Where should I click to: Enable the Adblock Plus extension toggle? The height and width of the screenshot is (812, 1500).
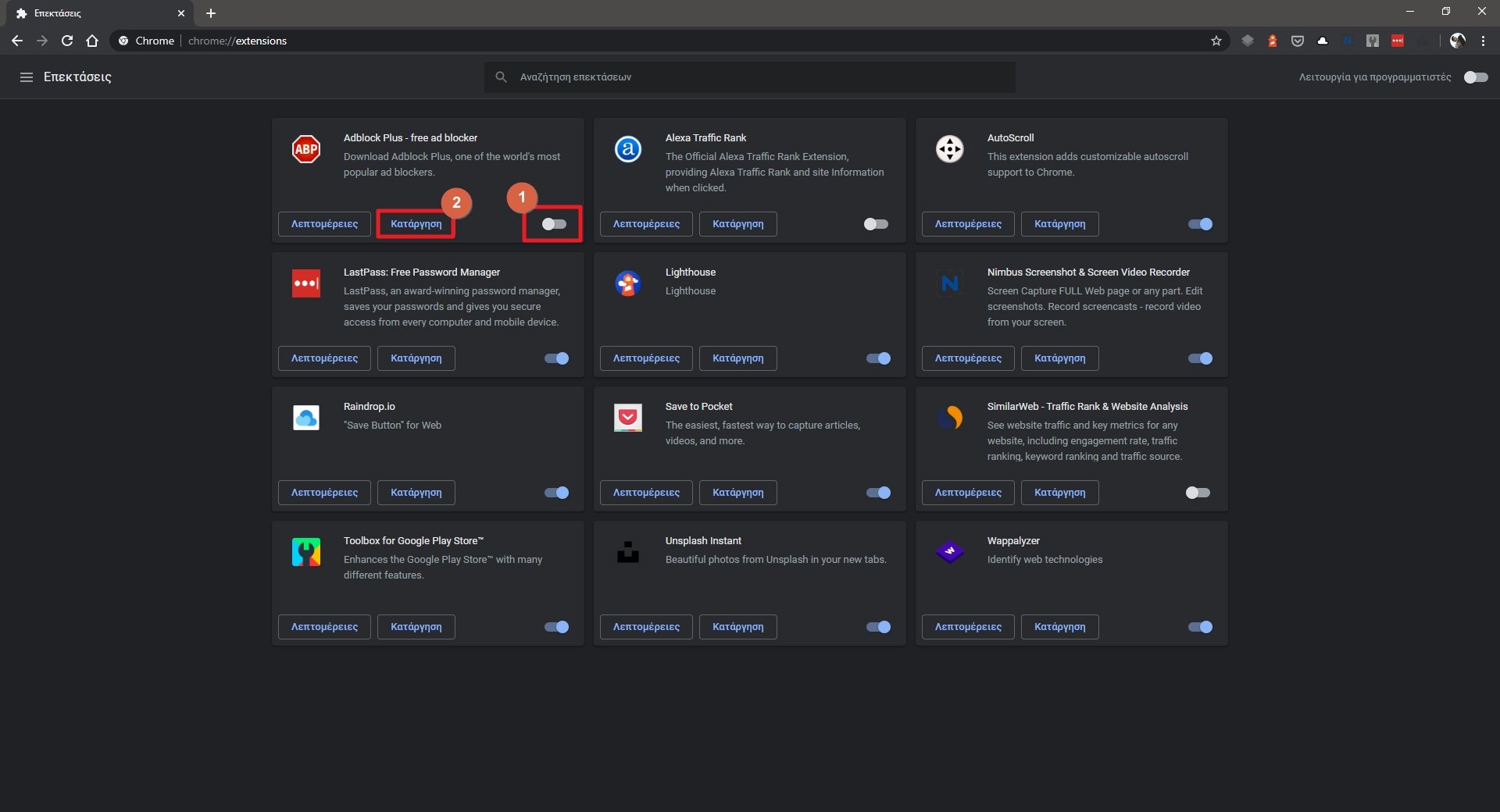pyautogui.click(x=554, y=224)
